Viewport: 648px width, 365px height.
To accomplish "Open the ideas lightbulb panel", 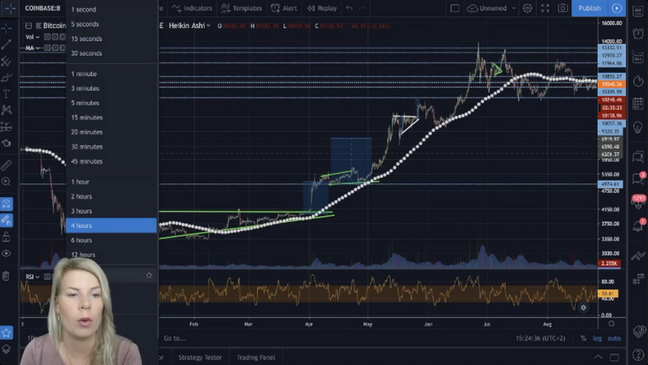I will pyautogui.click(x=638, y=127).
